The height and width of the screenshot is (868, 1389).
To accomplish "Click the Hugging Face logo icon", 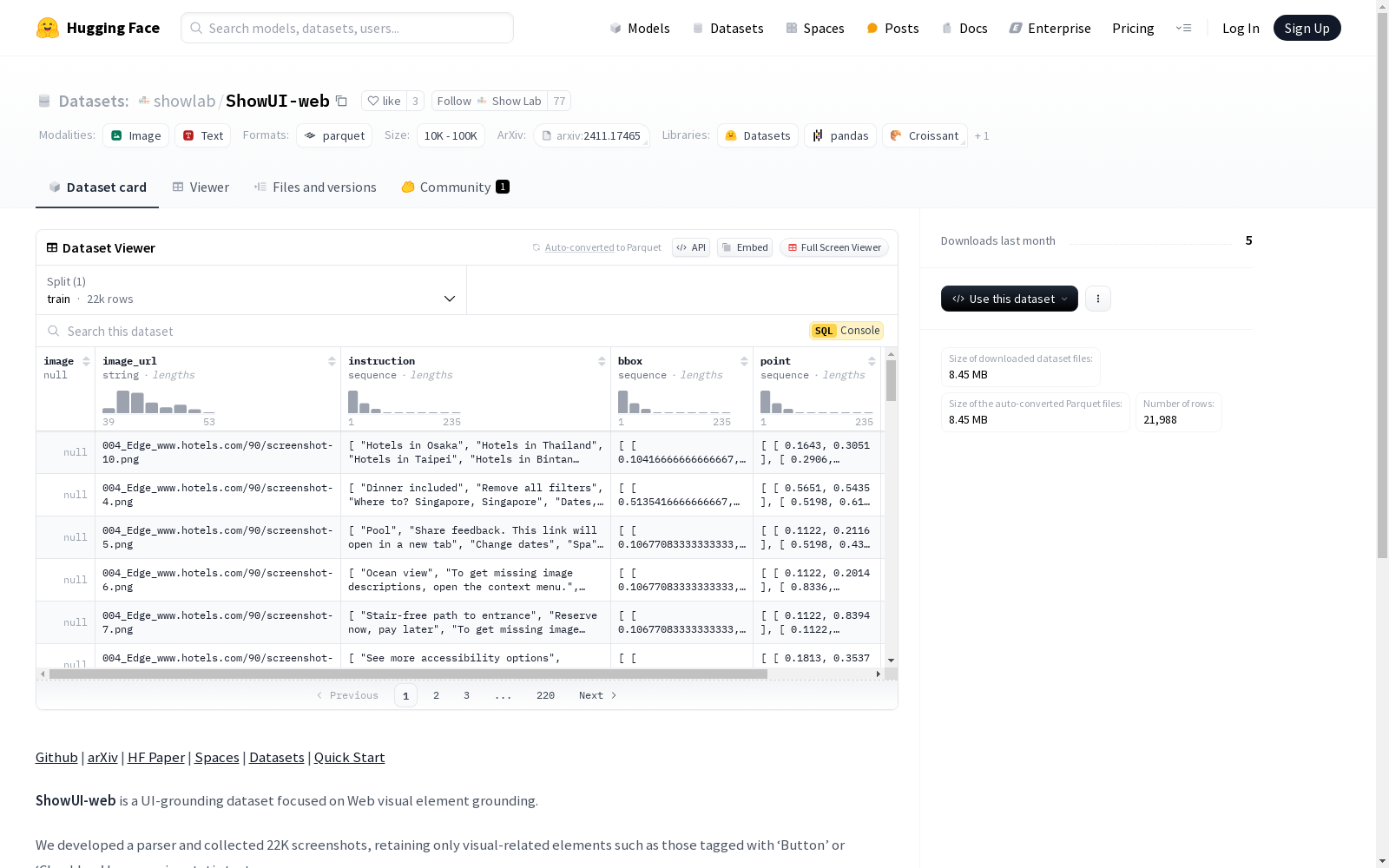I will click(x=48, y=28).
